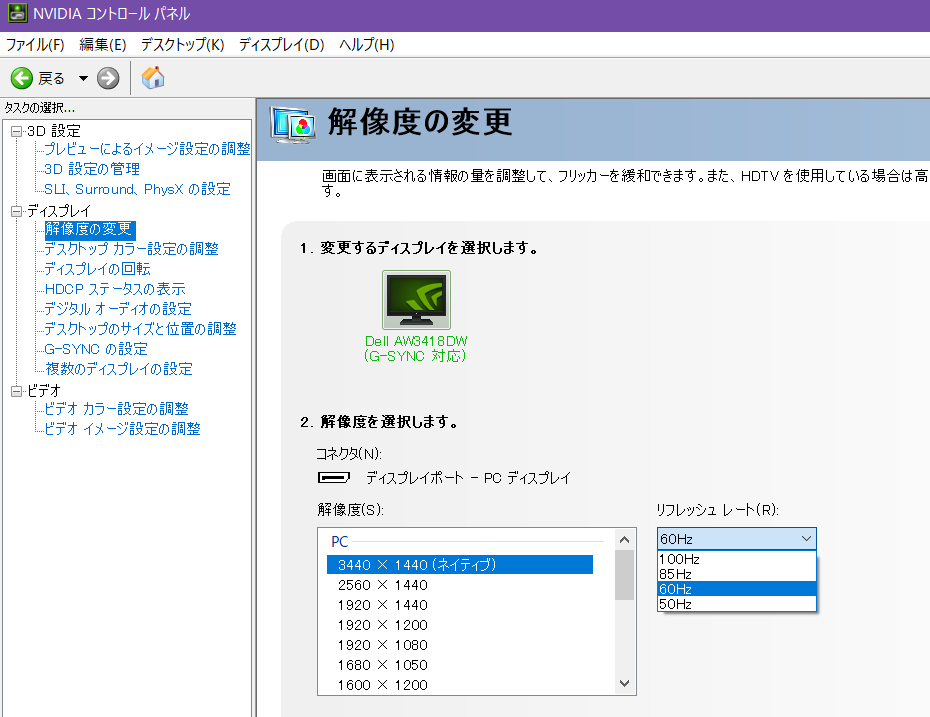
Task: Click ディスプレイ category label
Action: coord(59,211)
